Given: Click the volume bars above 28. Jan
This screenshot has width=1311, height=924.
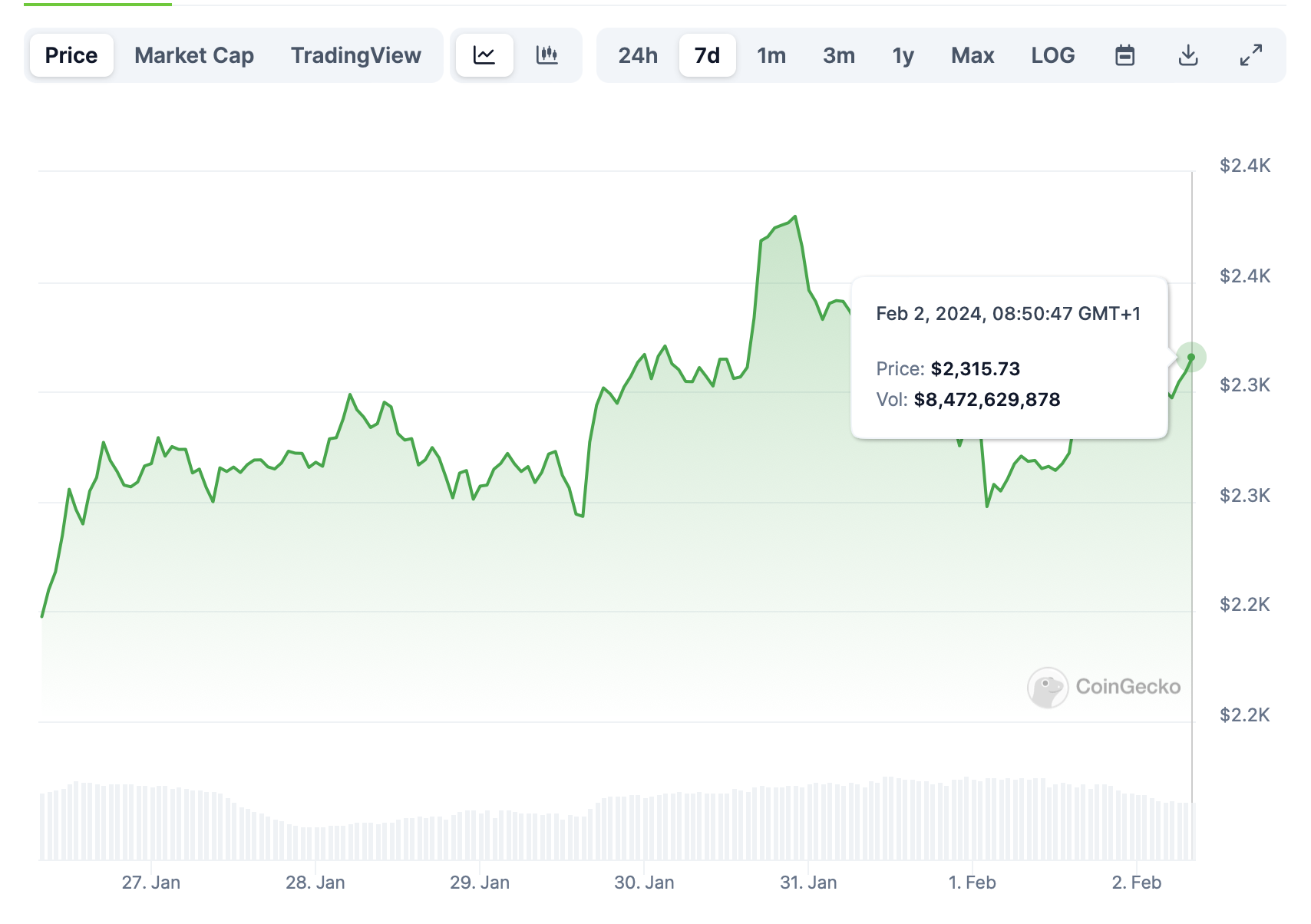Looking at the screenshot, I should tap(315, 843).
